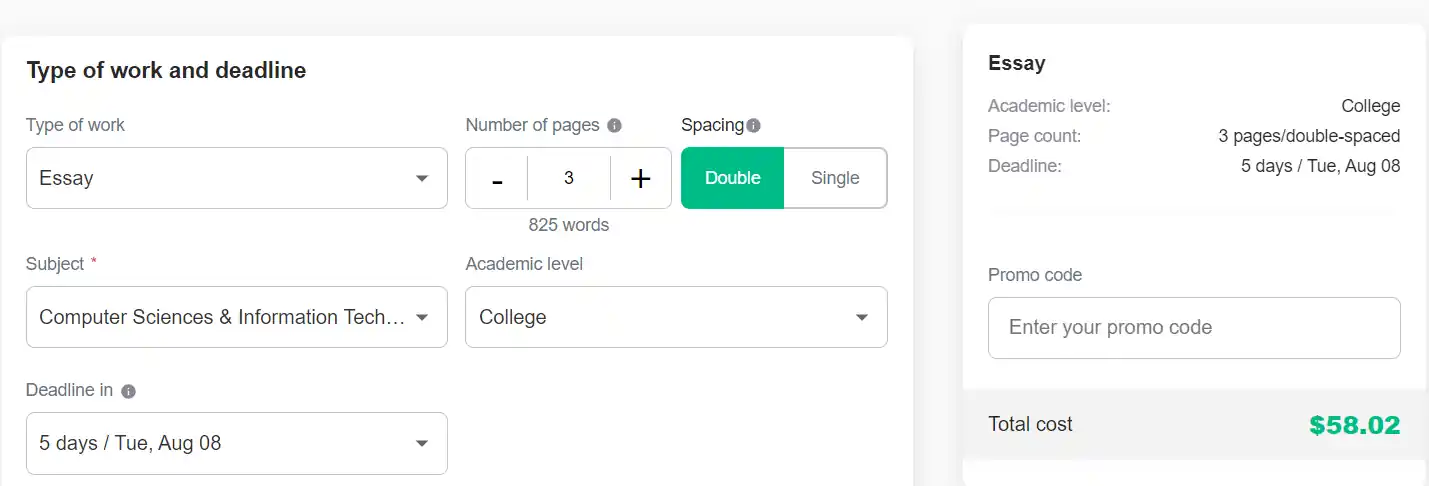
Task: Select Double spacing option
Action: pyautogui.click(x=732, y=178)
